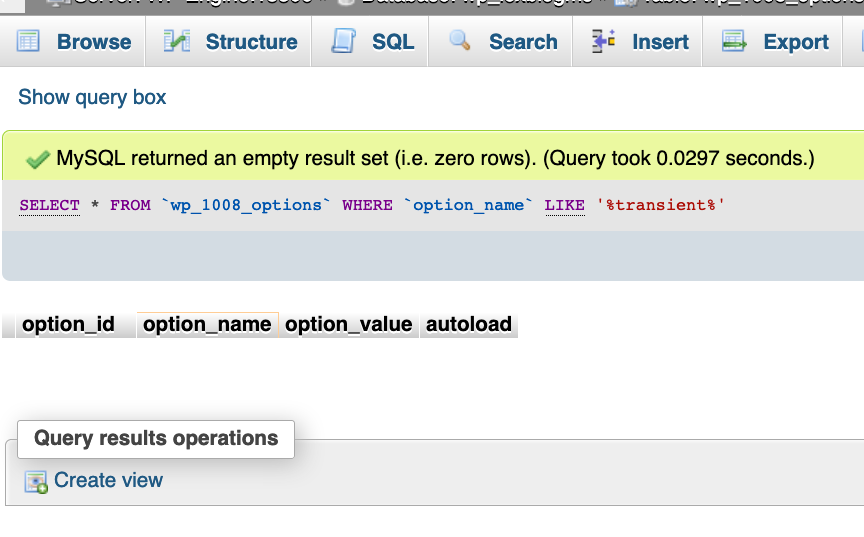
Task: Click the Query results operations legend
Action: tap(156, 439)
